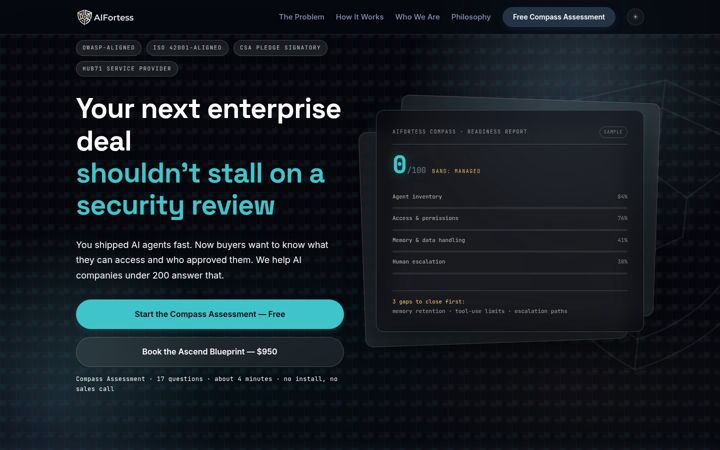The width and height of the screenshot is (720, 450).
Task: Click the Human escalation progress bar
Action: tap(510, 273)
